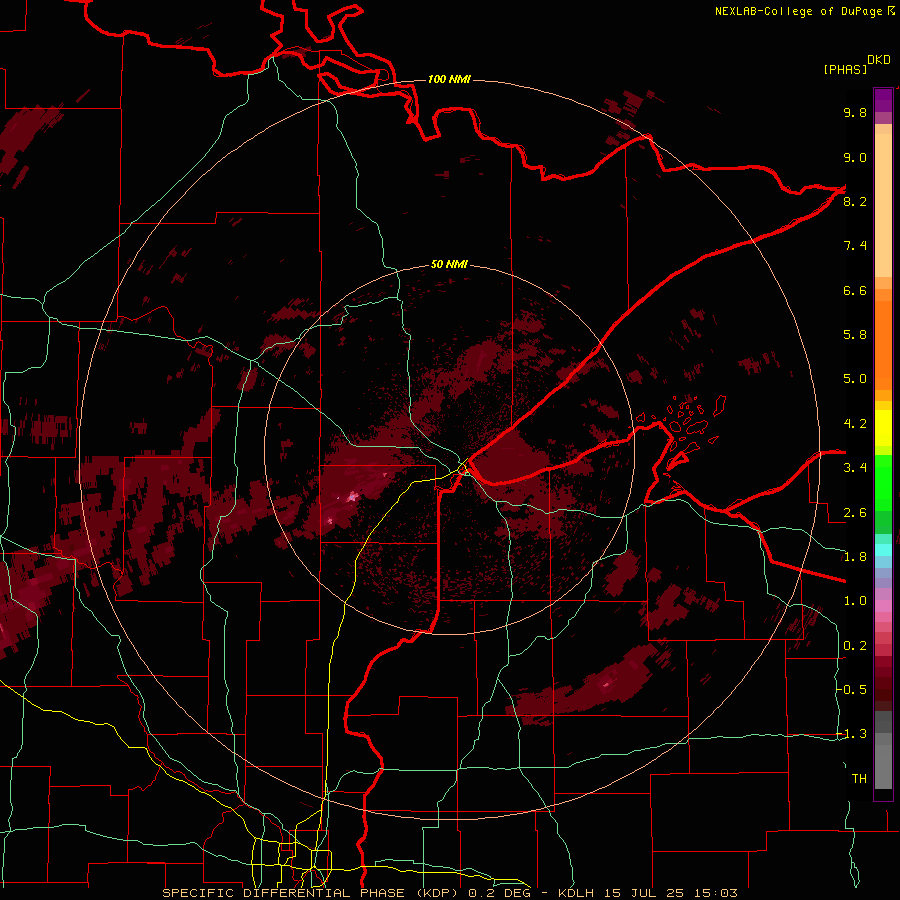This screenshot has width=900, height=900.
Task: Click the 1.0 legend value
Action: click(855, 601)
